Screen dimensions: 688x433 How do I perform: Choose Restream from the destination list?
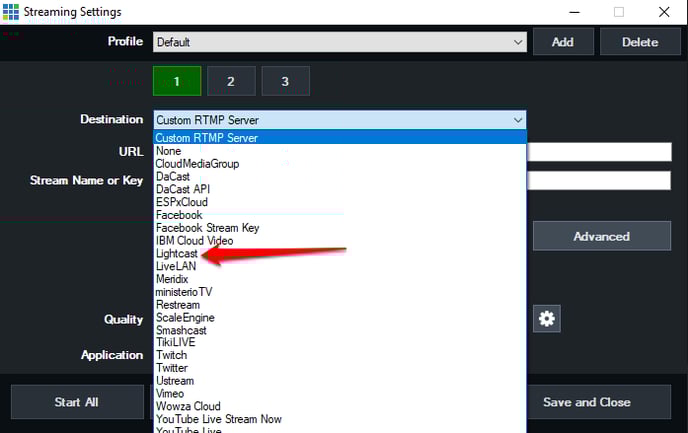tap(178, 305)
